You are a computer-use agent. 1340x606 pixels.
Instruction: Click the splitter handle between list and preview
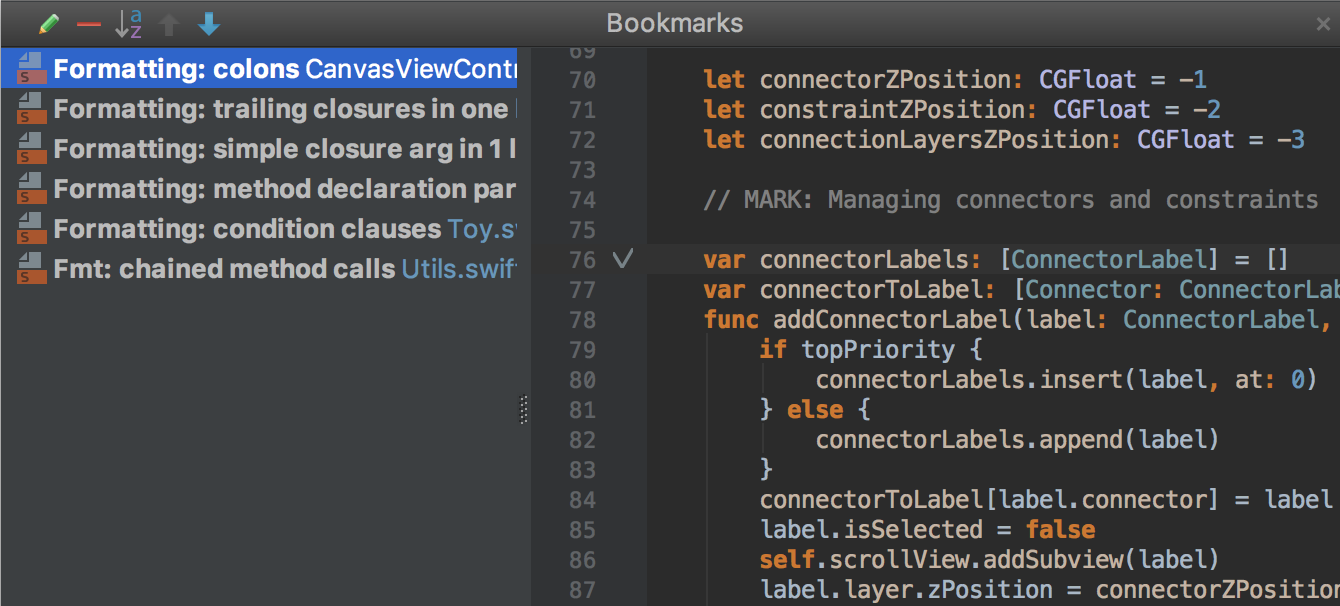pyautogui.click(x=524, y=410)
